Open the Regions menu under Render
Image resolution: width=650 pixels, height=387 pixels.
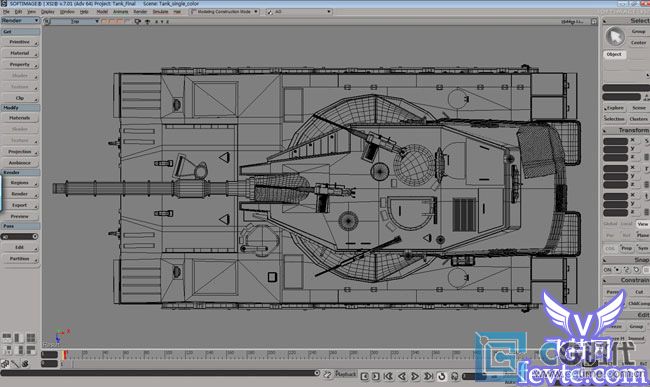20,183
